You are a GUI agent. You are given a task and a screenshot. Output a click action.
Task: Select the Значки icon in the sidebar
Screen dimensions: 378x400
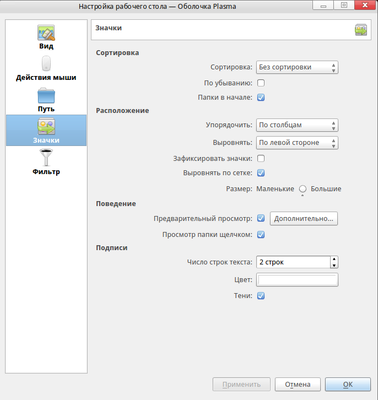46,127
